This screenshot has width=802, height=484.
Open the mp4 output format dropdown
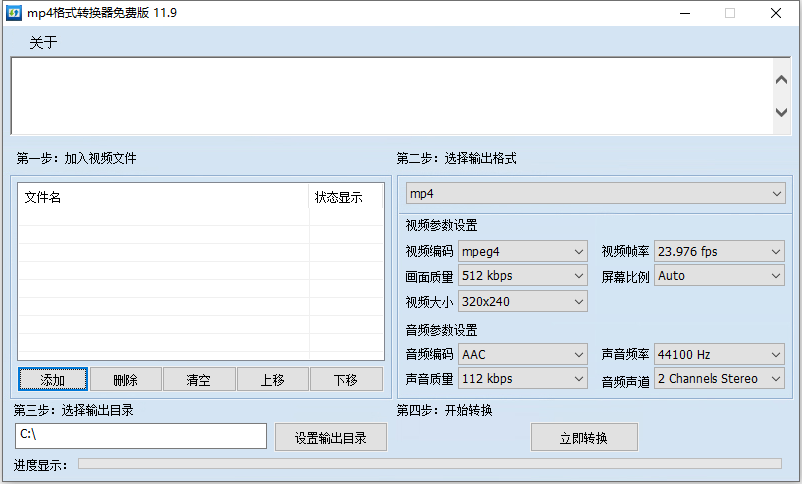click(595, 193)
